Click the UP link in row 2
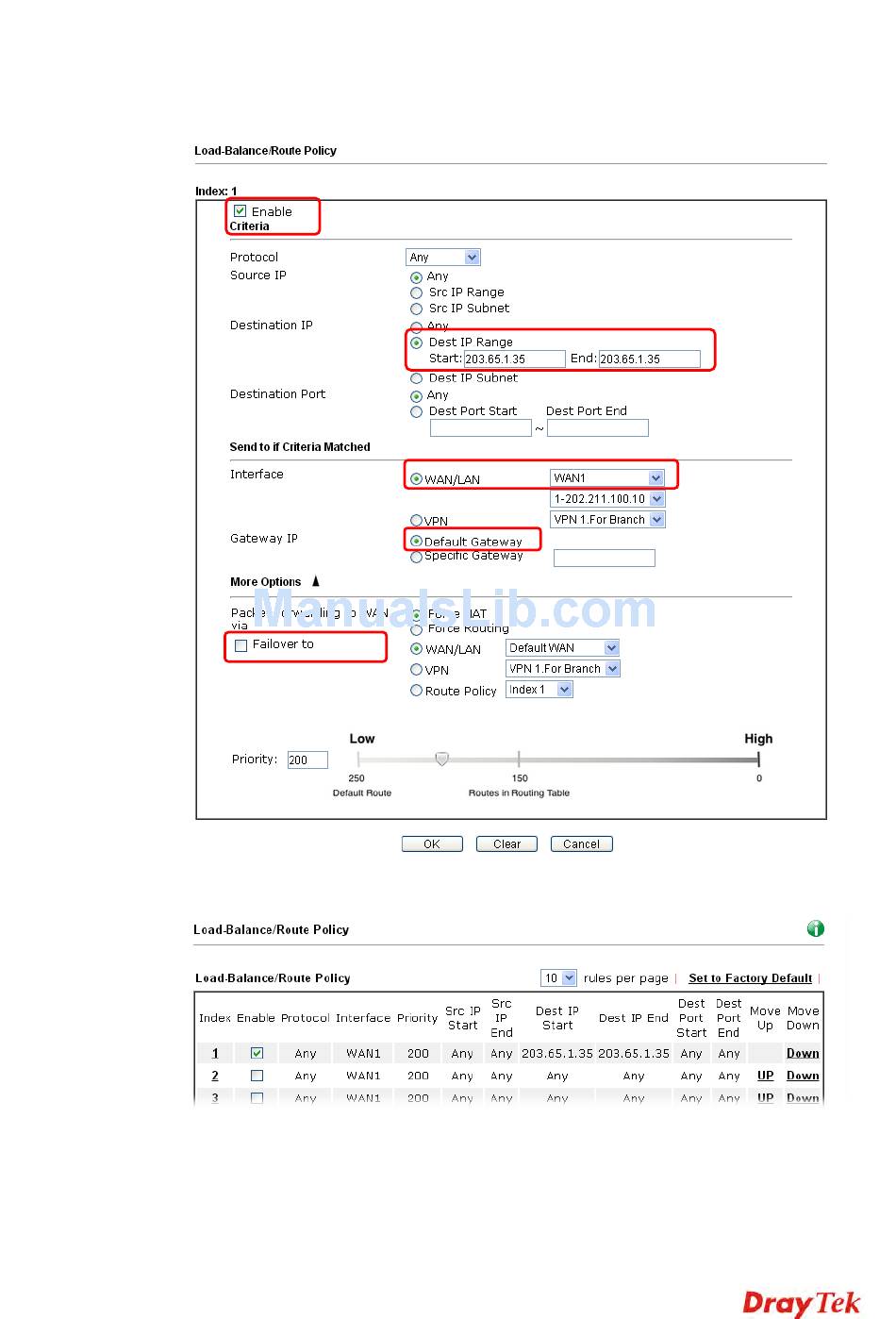The image size is (896, 1319). [765, 1076]
